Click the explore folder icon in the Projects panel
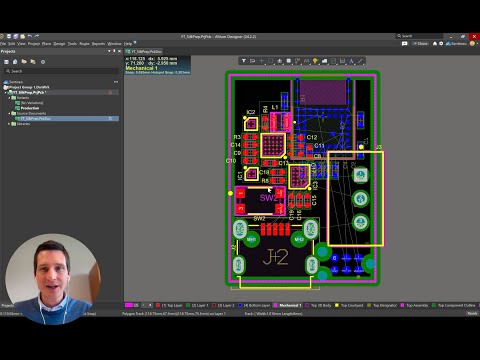The width and height of the screenshot is (480, 360). 33,62
